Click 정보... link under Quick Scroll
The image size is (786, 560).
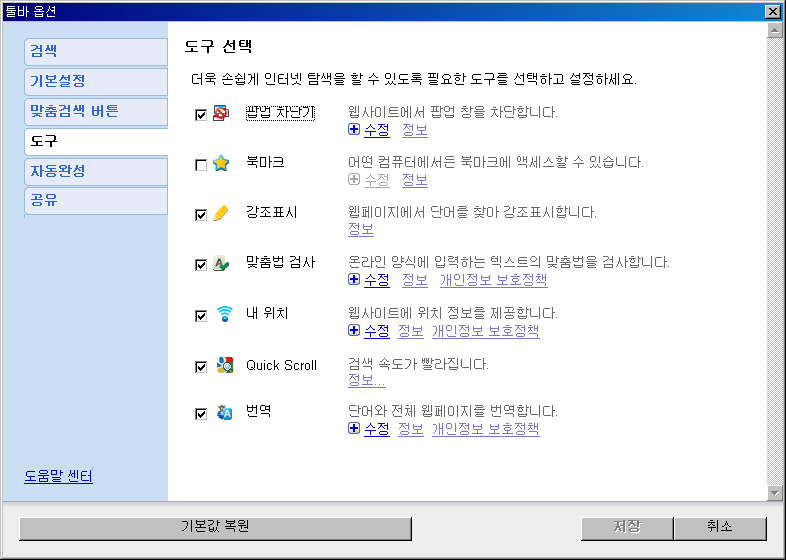click(x=366, y=380)
